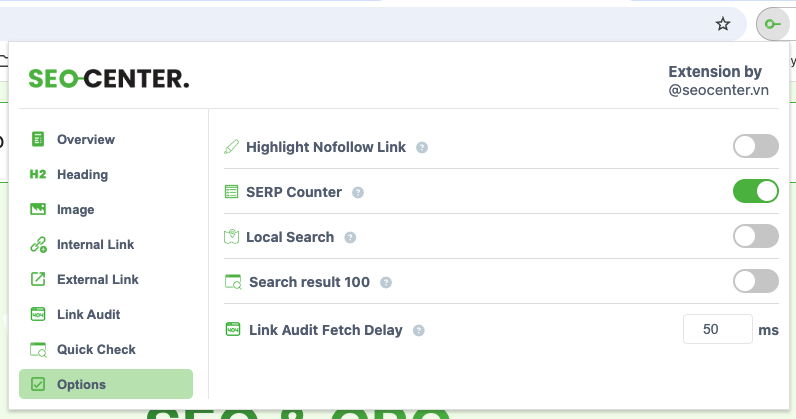
Task: Enable the Local Search toggle
Action: tap(755, 237)
